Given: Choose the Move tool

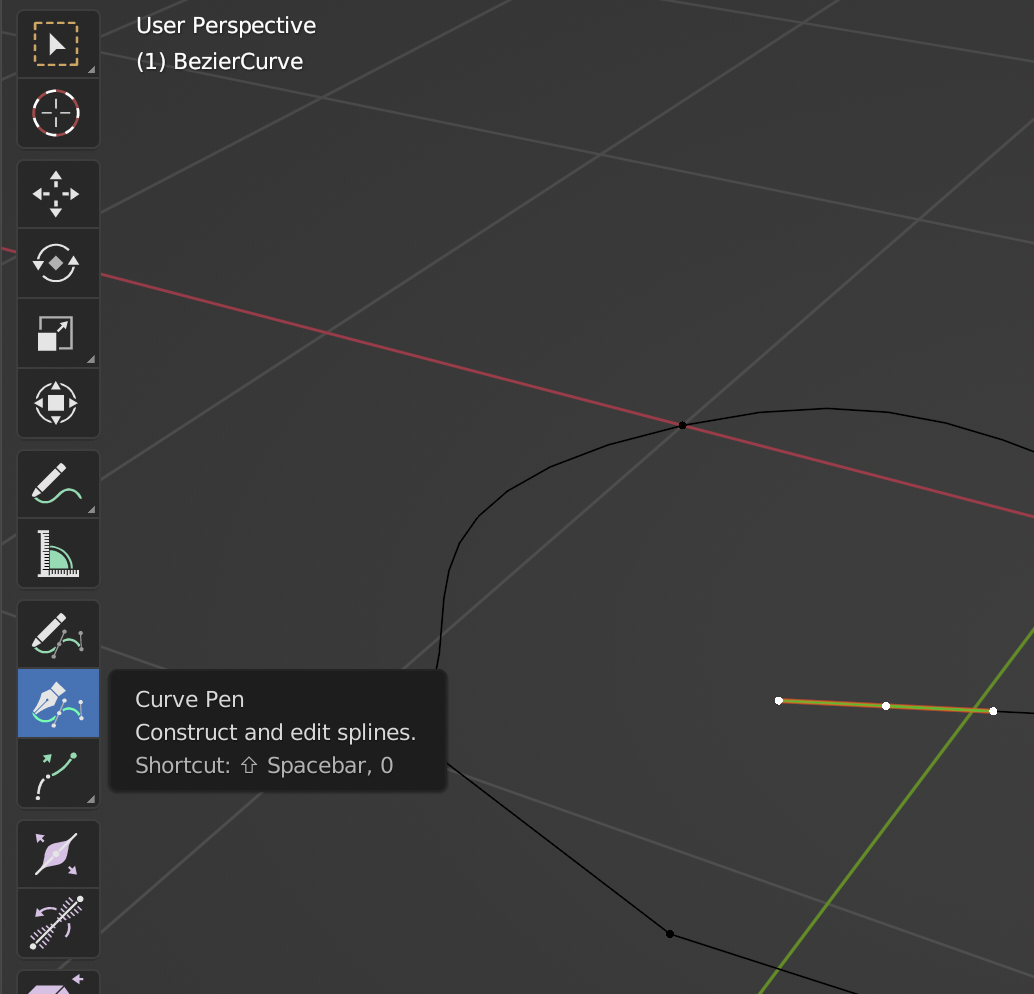Looking at the screenshot, I should click(58, 194).
